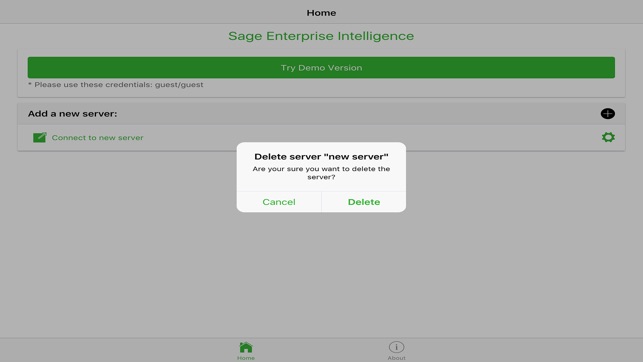The width and height of the screenshot is (643, 362).
Task: Click the dialog message about deleting server
Action: (321, 173)
